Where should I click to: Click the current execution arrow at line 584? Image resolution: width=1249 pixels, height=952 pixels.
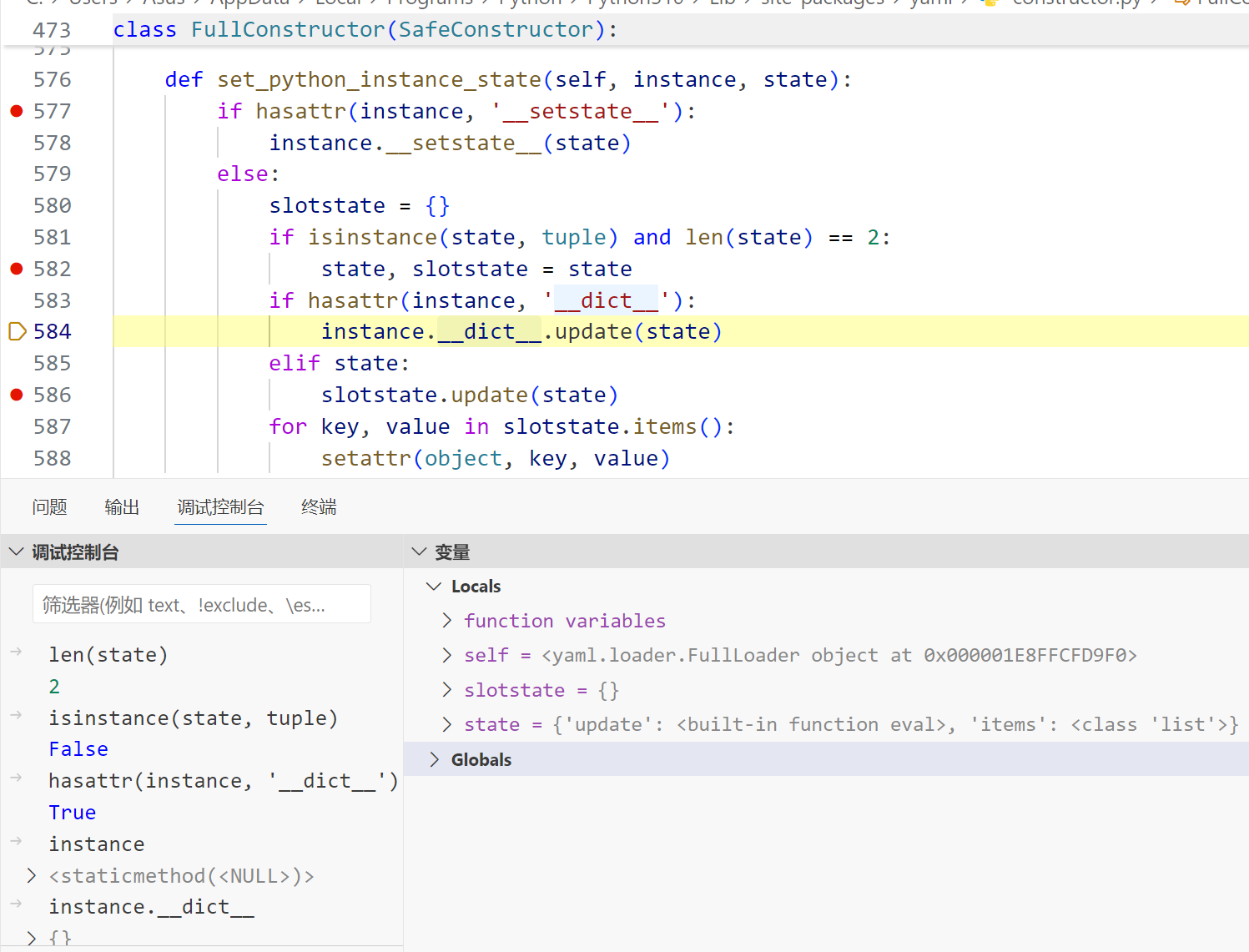pyautogui.click(x=17, y=331)
